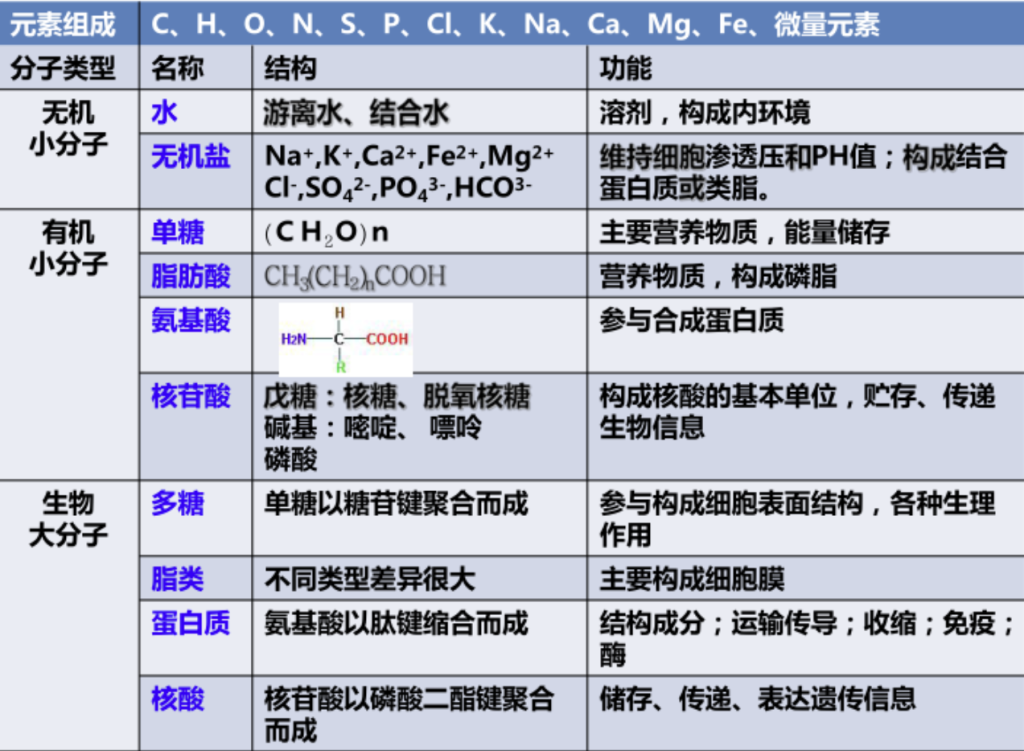Click the 蛋白质 name entry
Screen dimensions: 1024x751
point(190,623)
